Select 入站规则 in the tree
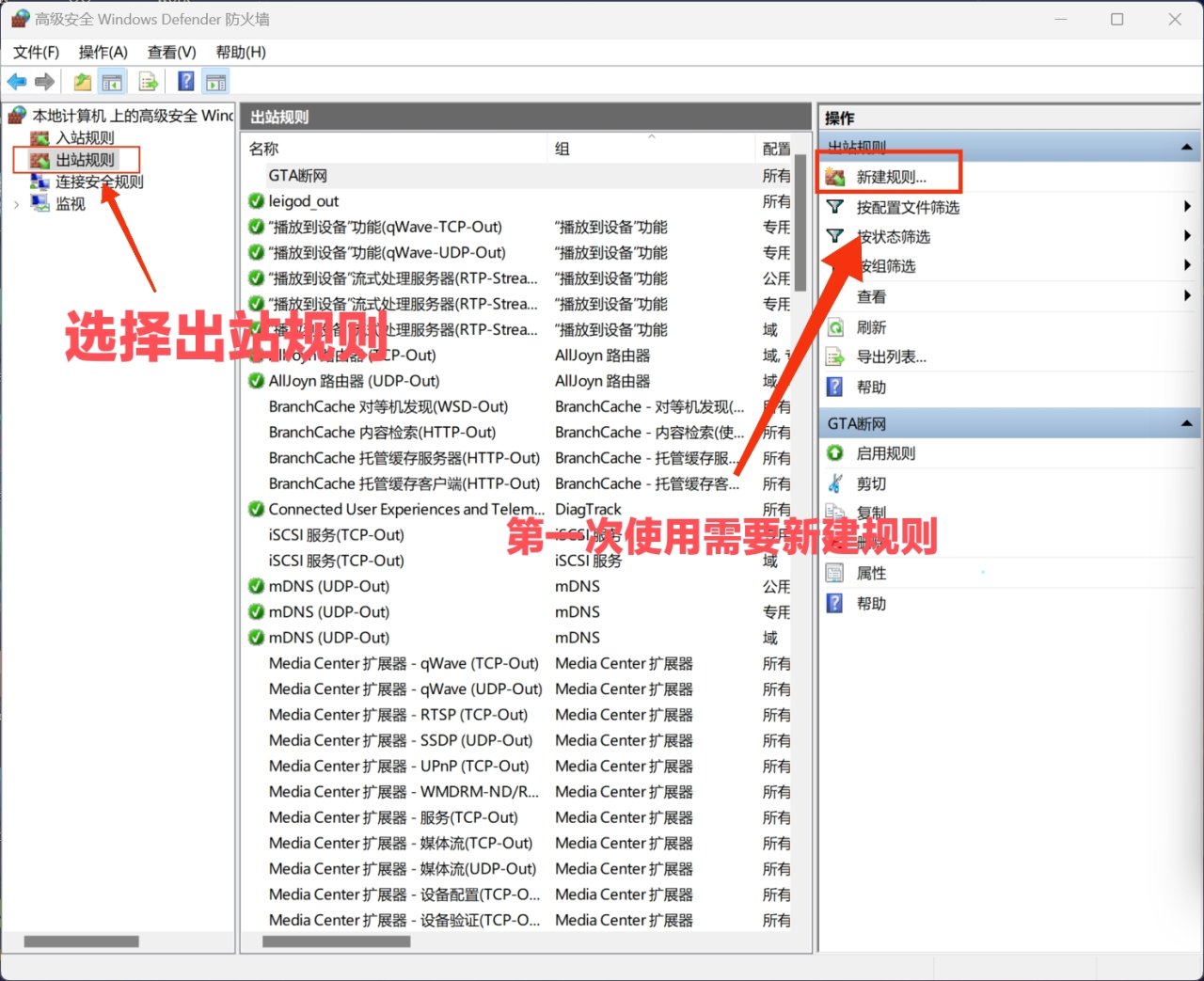Screen dimensions: 1204x981 (85, 137)
